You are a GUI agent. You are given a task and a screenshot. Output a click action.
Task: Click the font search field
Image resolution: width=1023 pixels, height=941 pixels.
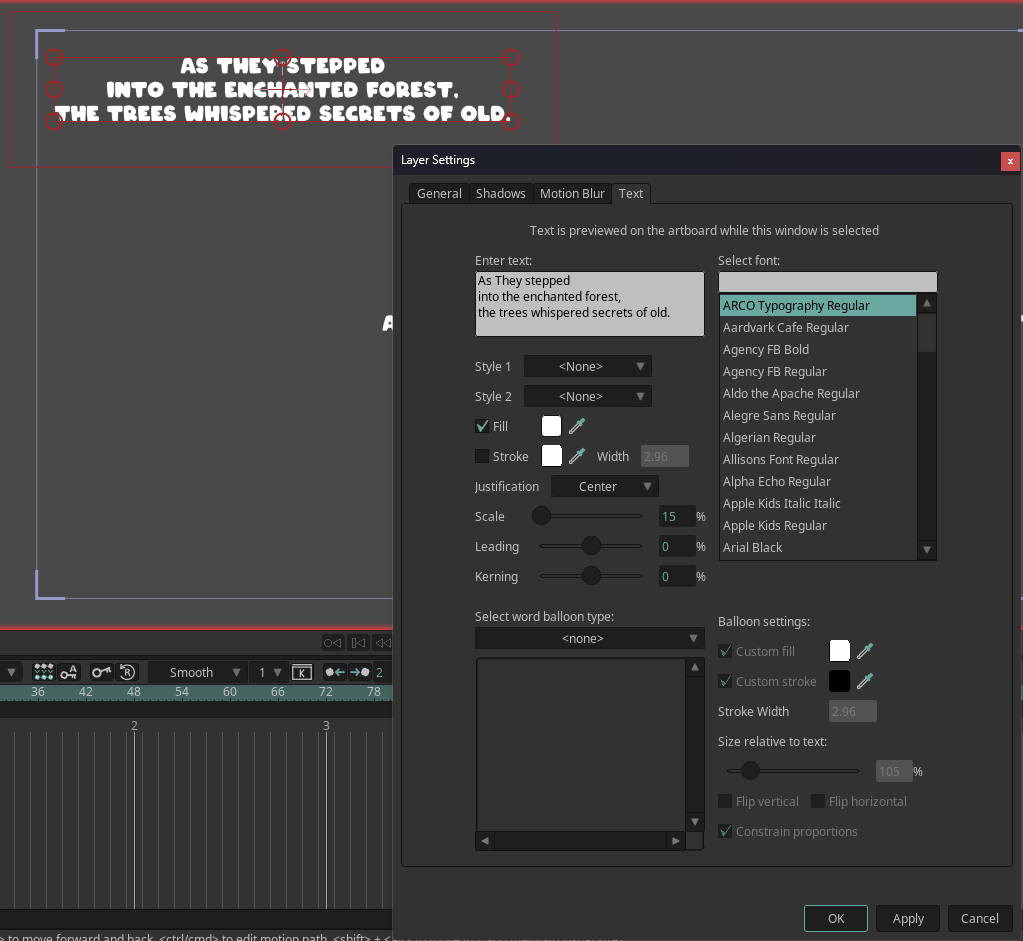[827, 282]
